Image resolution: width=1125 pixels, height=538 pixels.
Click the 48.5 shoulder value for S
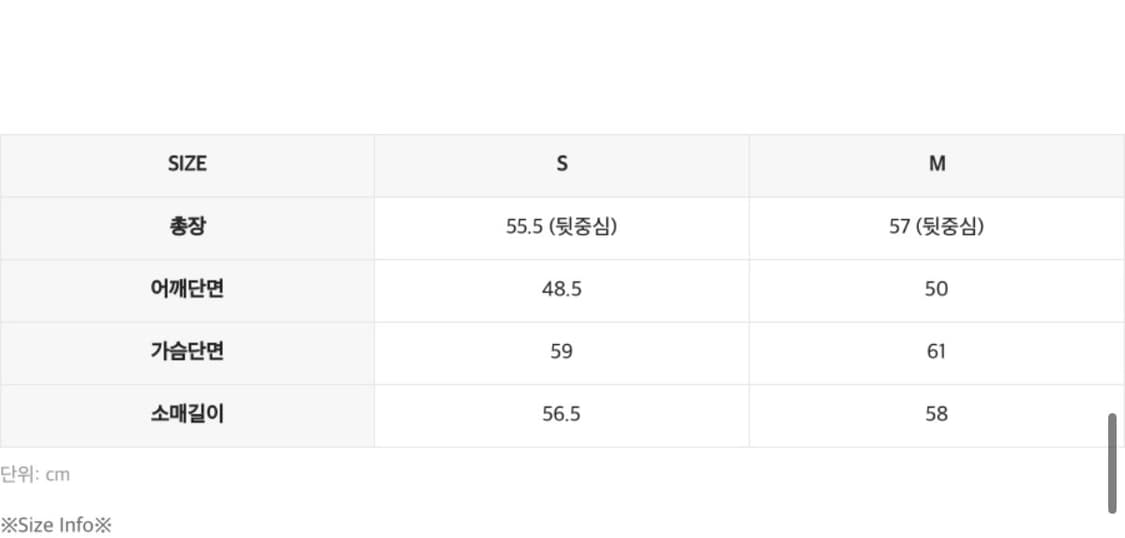(x=561, y=289)
